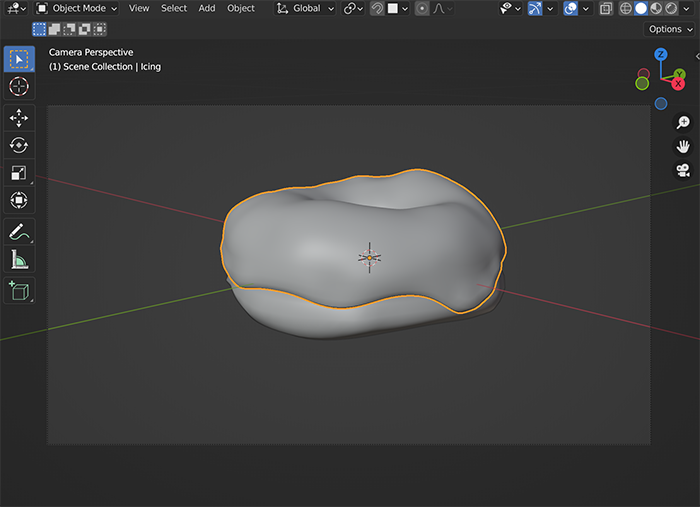Open the Add menu
This screenshot has height=507, width=700.
[x=206, y=8]
